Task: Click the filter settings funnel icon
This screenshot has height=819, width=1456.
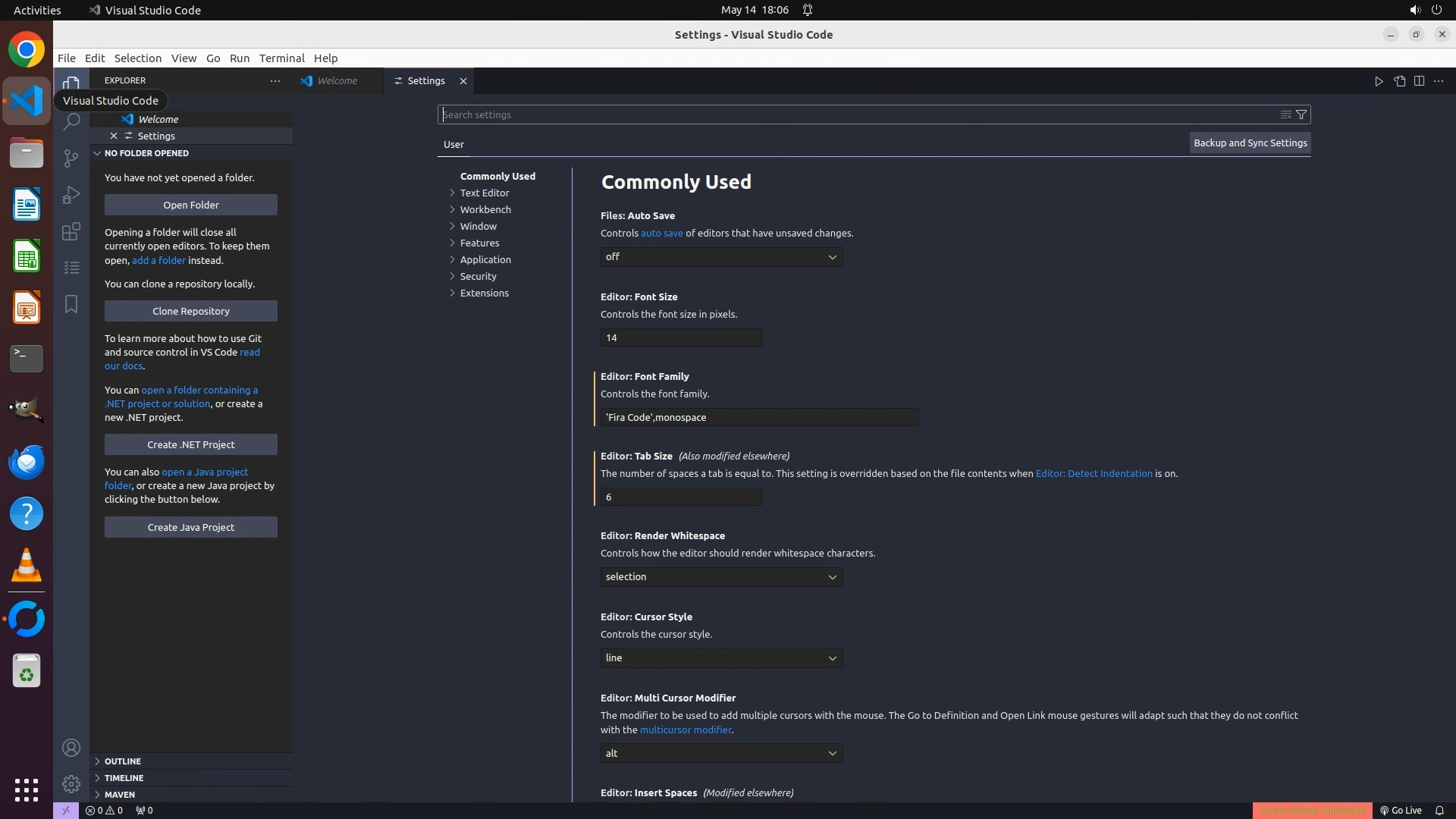Action: coord(1301,115)
